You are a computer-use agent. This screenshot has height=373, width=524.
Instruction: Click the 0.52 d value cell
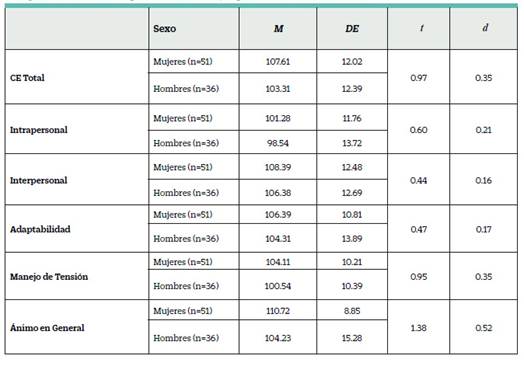click(484, 328)
